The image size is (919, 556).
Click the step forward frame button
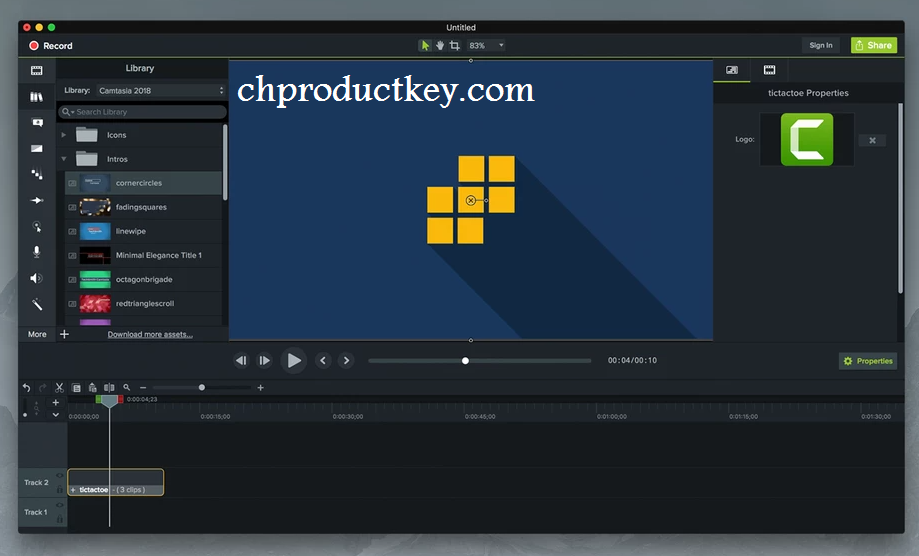[264, 360]
